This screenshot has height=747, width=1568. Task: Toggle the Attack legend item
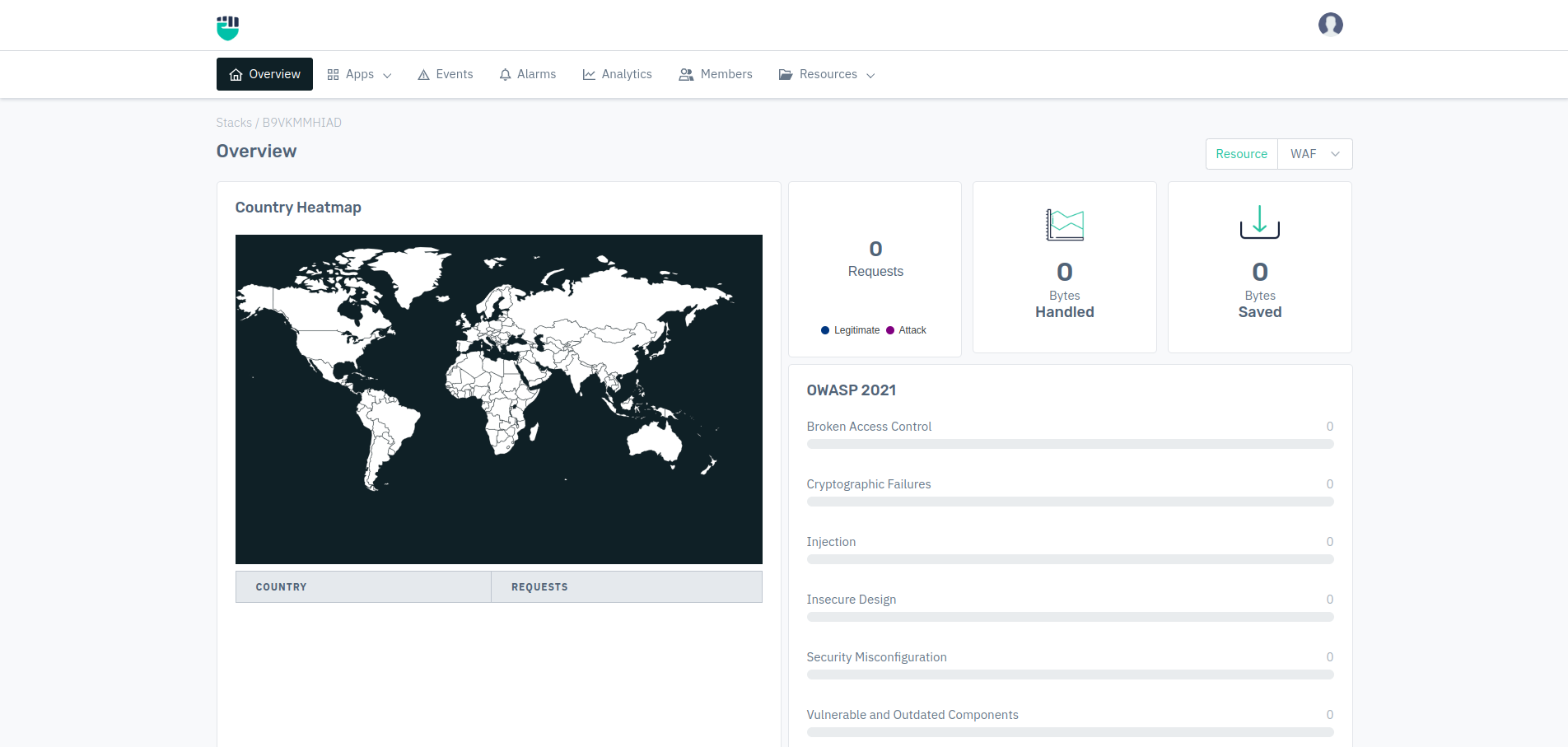[x=906, y=330]
